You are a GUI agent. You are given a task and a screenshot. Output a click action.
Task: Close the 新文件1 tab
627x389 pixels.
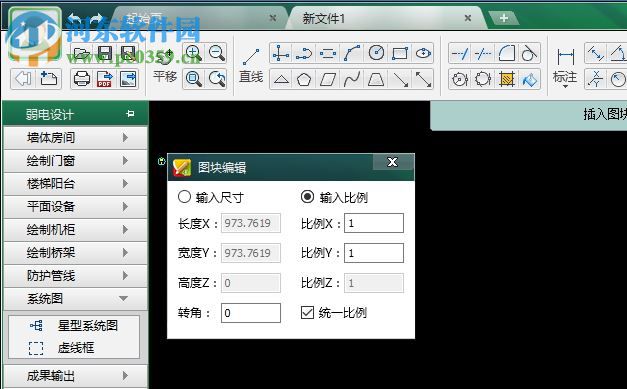pos(468,18)
